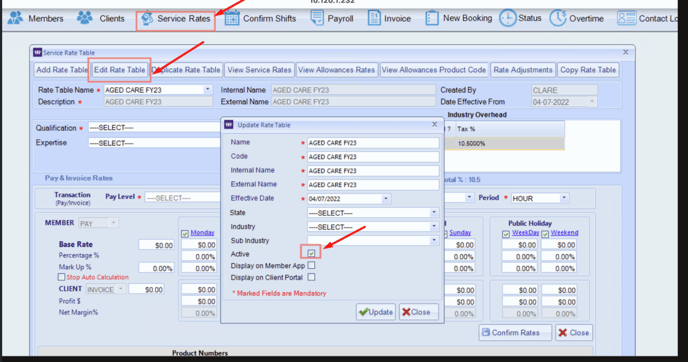This screenshot has height=362, width=688.
Task: Uncheck the Active checkbox
Action: point(311,253)
